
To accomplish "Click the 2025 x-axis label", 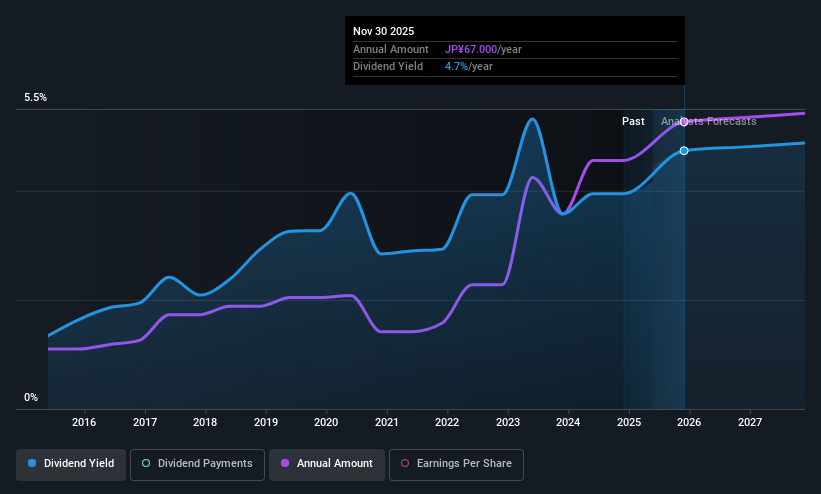I will (x=629, y=422).
